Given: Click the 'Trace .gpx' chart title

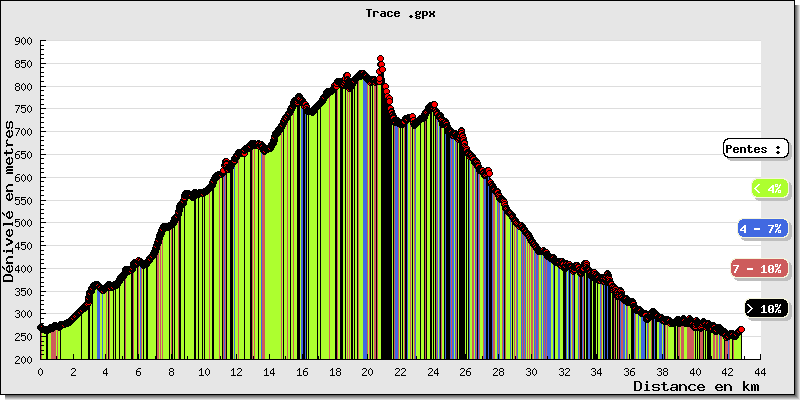Looking at the screenshot, I should (x=400, y=15).
